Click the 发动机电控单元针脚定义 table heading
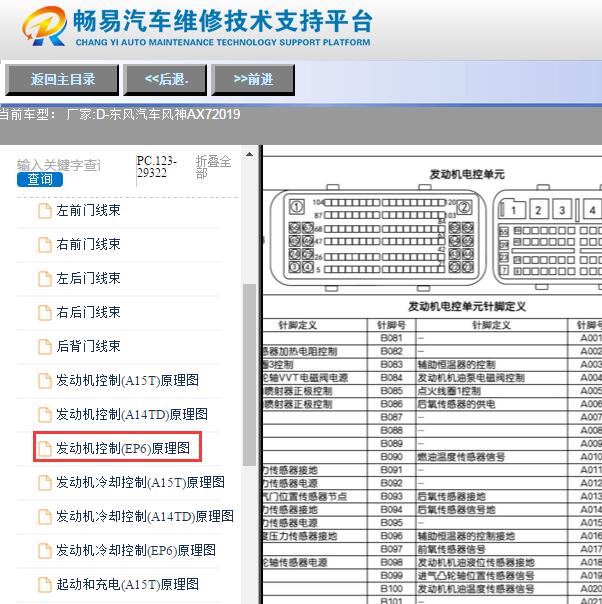This screenshot has height=604, width=602. (x=467, y=307)
